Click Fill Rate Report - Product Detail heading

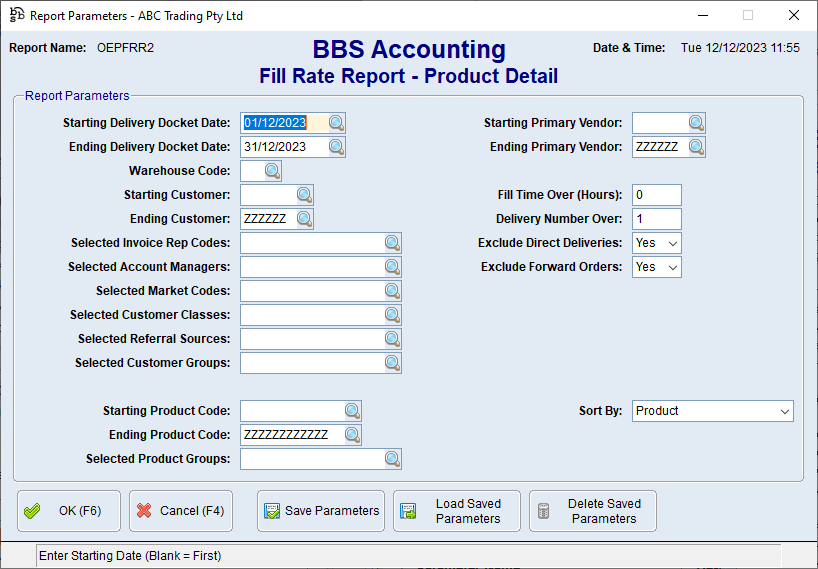(x=408, y=76)
